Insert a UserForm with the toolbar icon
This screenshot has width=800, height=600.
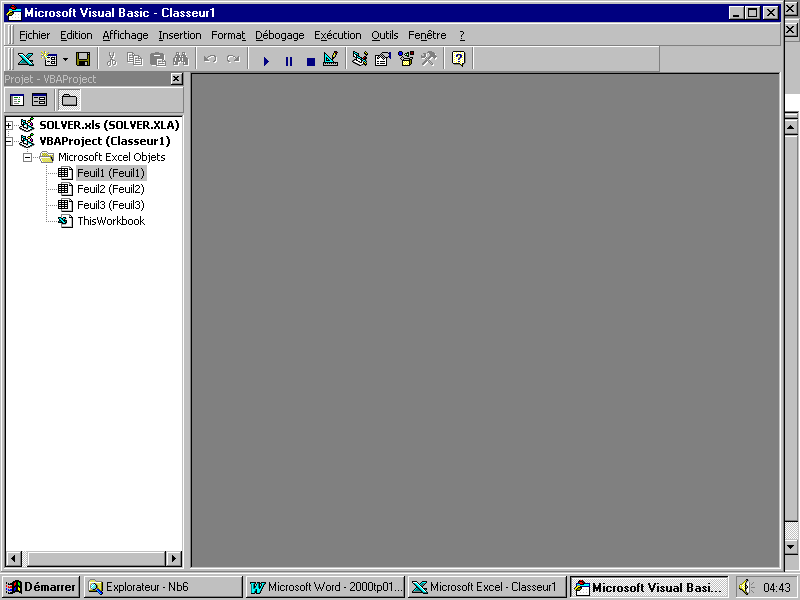click(x=49, y=59)
